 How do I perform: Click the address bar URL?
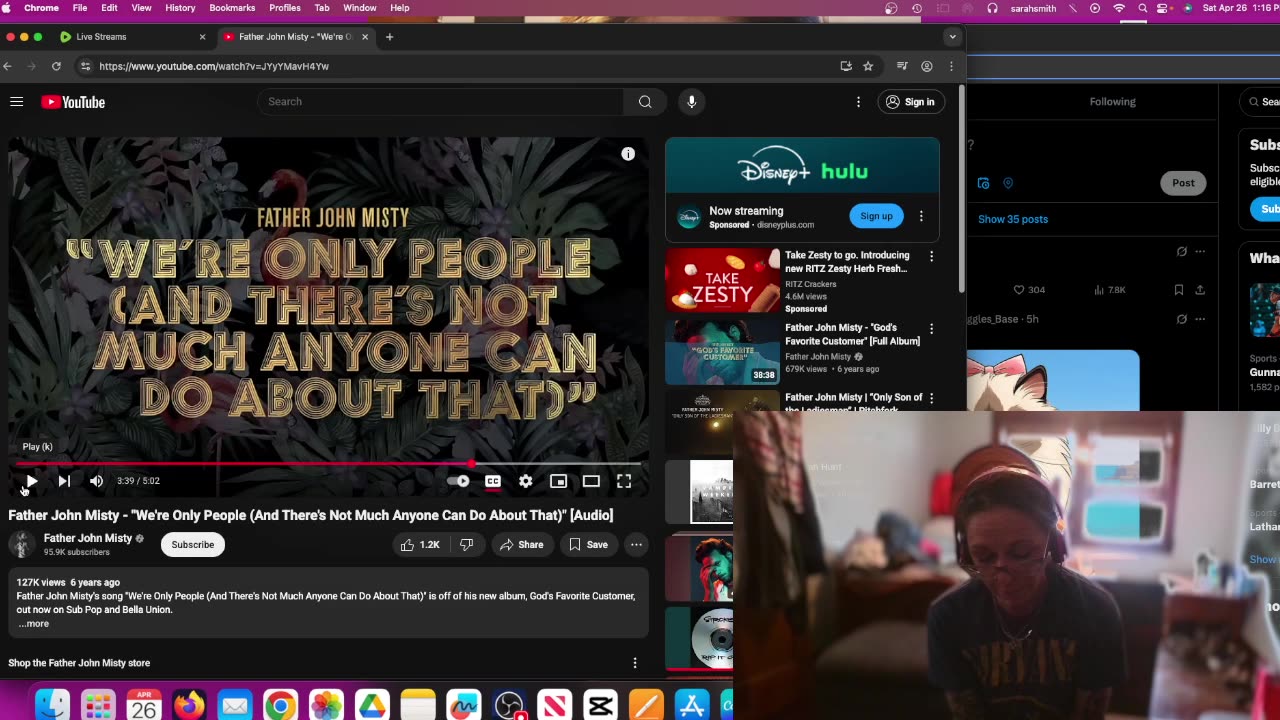214,66
